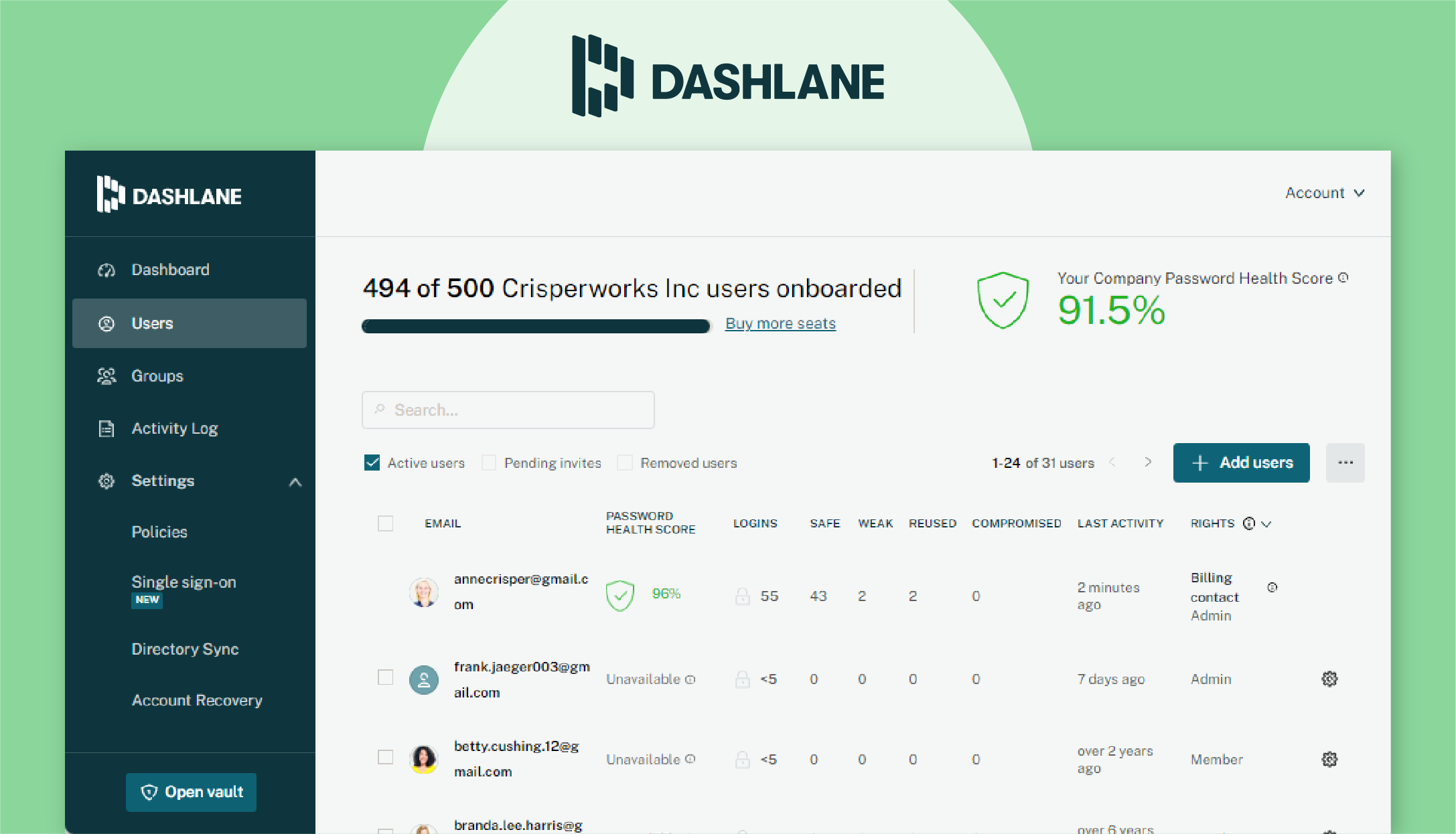1456x834 pixels.
Task: Click the Buy more seats link
Action: 781,323
